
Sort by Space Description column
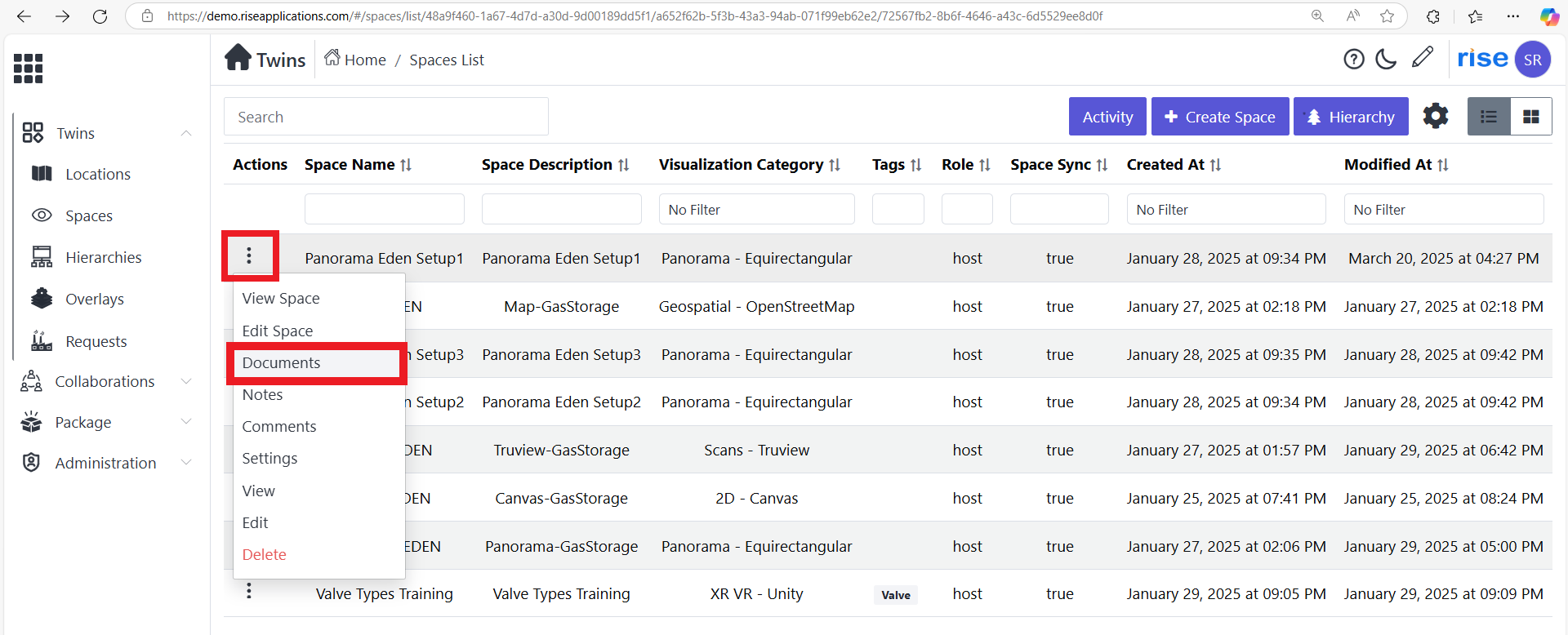click(624, 165)
